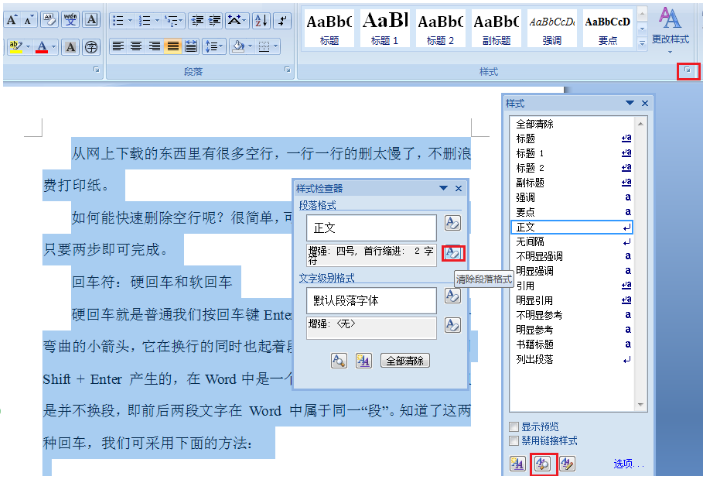Viewport: 710px width, 483px height.
Task: Click the Style Inspector button in Styles pane
Action: coord(543,464)
